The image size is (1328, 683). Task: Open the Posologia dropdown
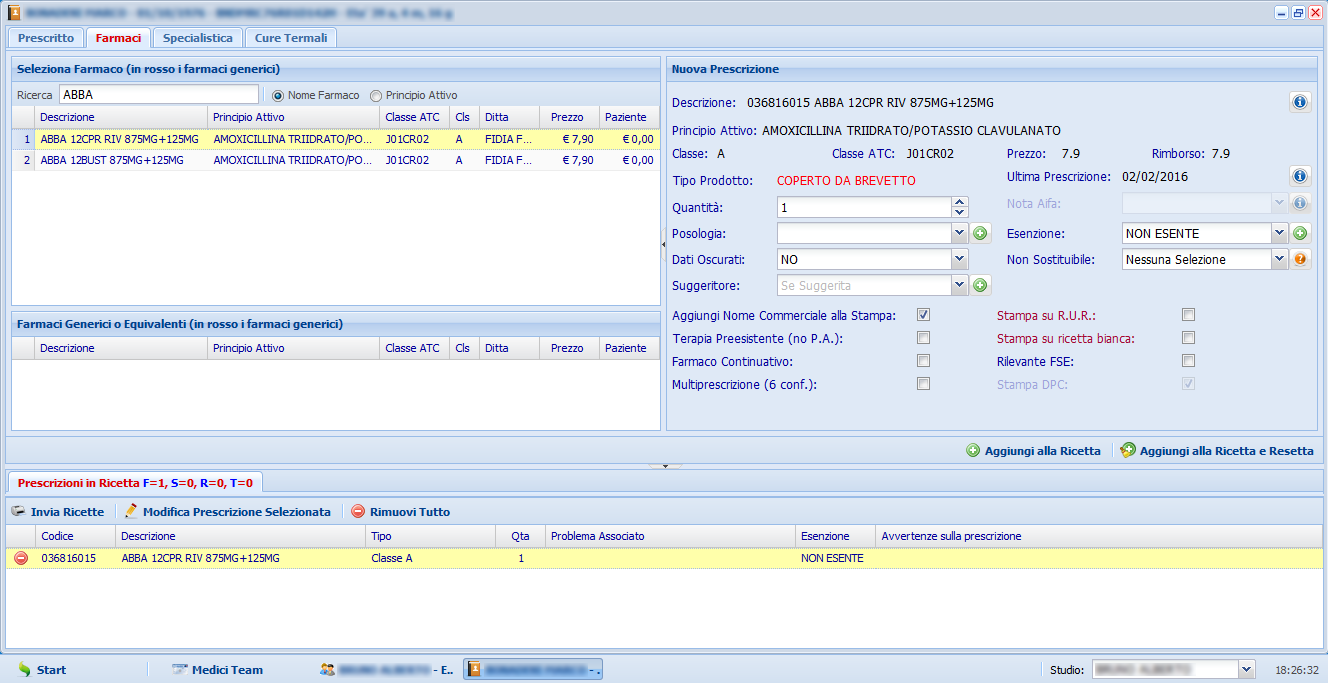point(960,233)
